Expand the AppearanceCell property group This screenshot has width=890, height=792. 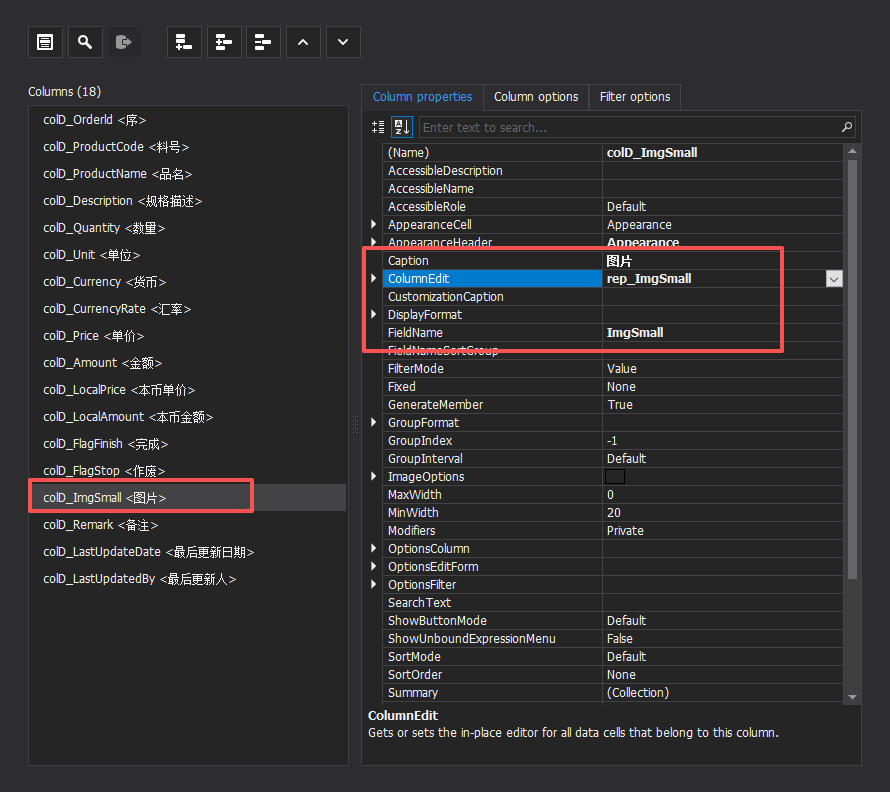[373, 224]
